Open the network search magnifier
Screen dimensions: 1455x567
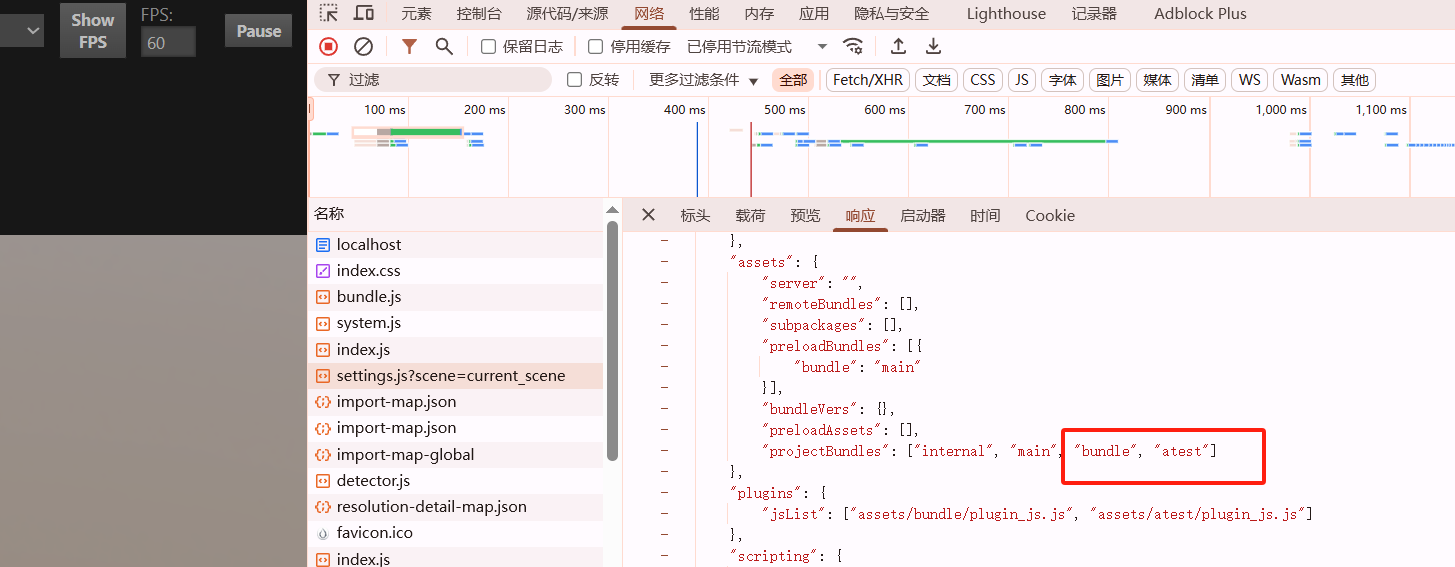[444, 46]
